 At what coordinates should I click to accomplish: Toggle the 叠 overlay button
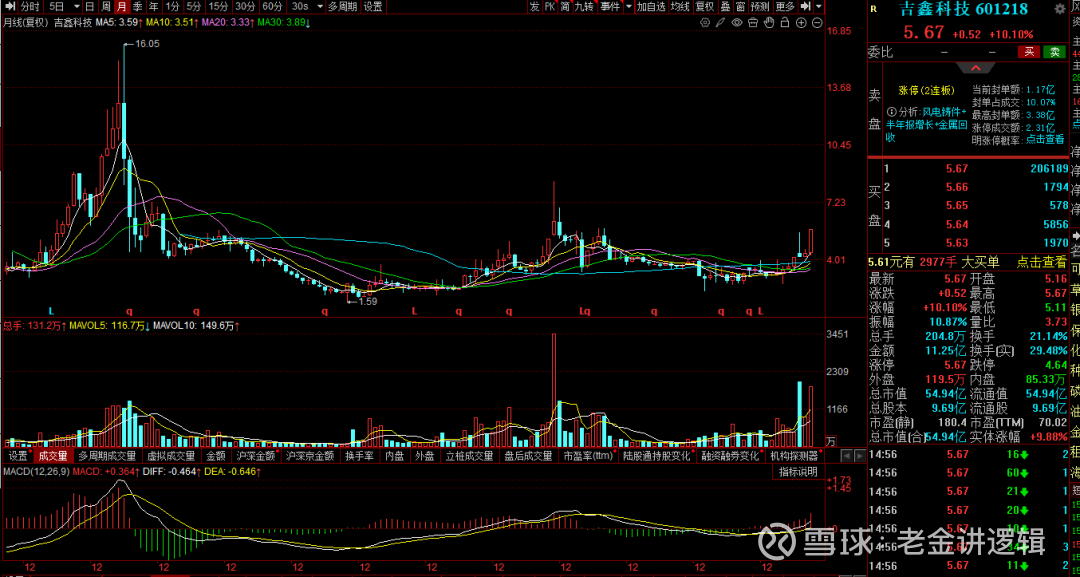point(725,7)
